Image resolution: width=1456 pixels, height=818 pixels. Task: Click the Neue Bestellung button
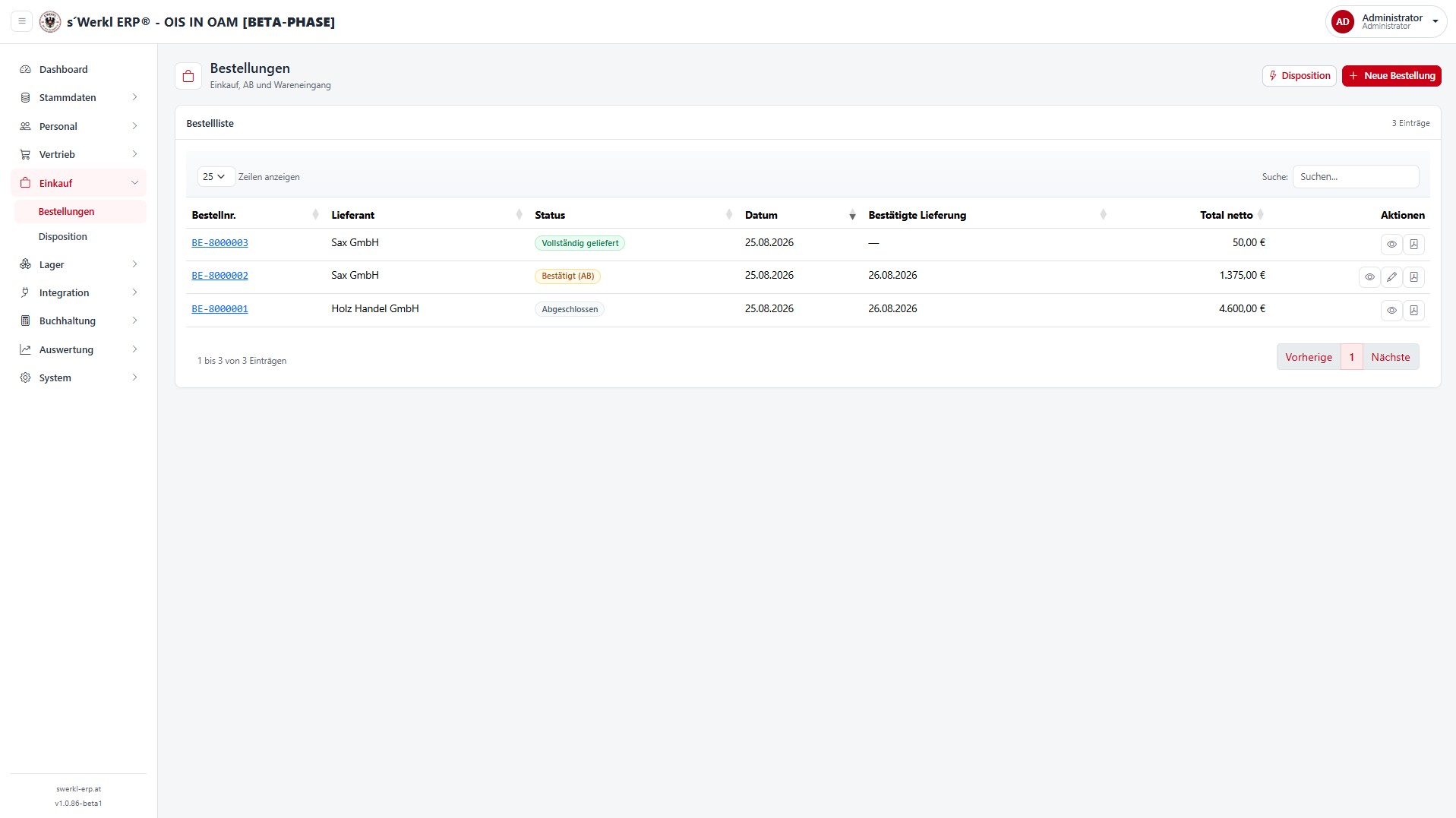click(1391, 76)
